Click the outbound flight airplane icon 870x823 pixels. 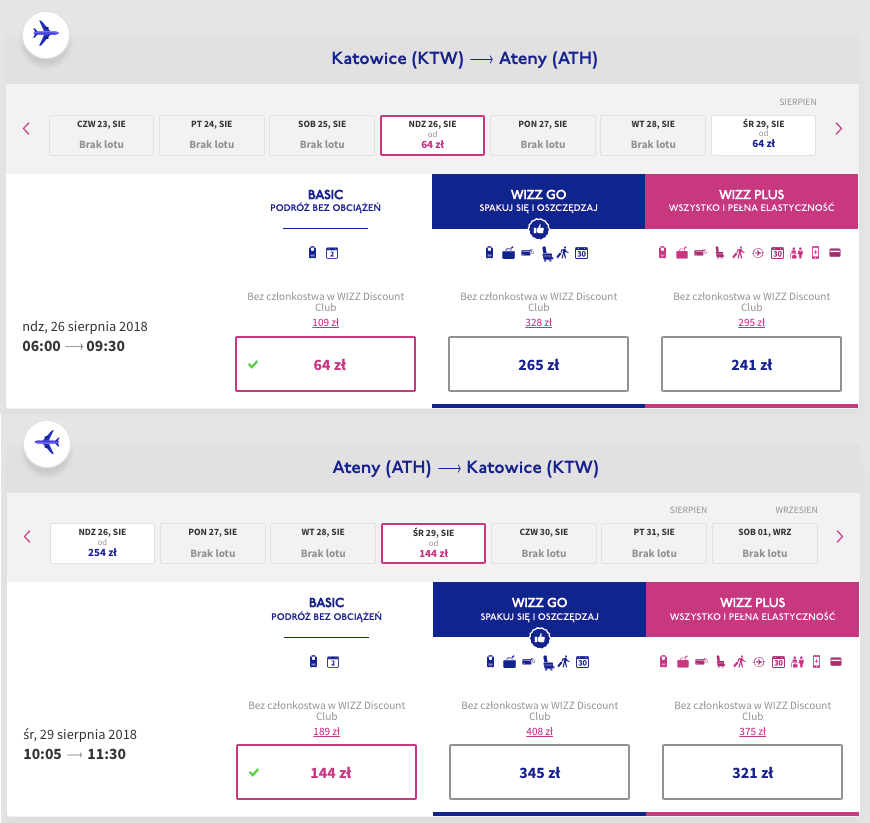tap(45, 34)
